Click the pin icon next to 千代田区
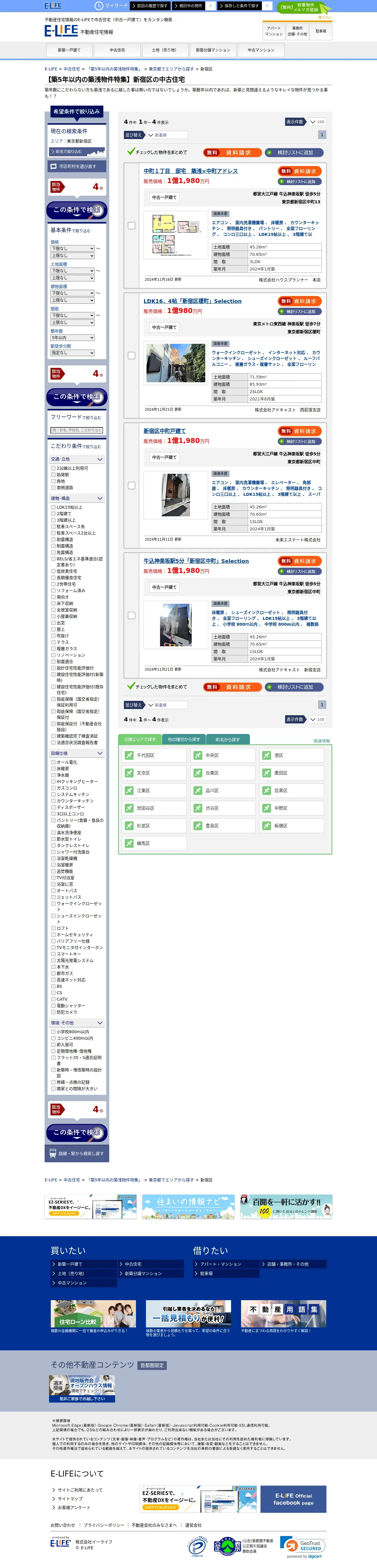Image resolution: width=377 pixels, height=1568 pixels. click(129, 755)
